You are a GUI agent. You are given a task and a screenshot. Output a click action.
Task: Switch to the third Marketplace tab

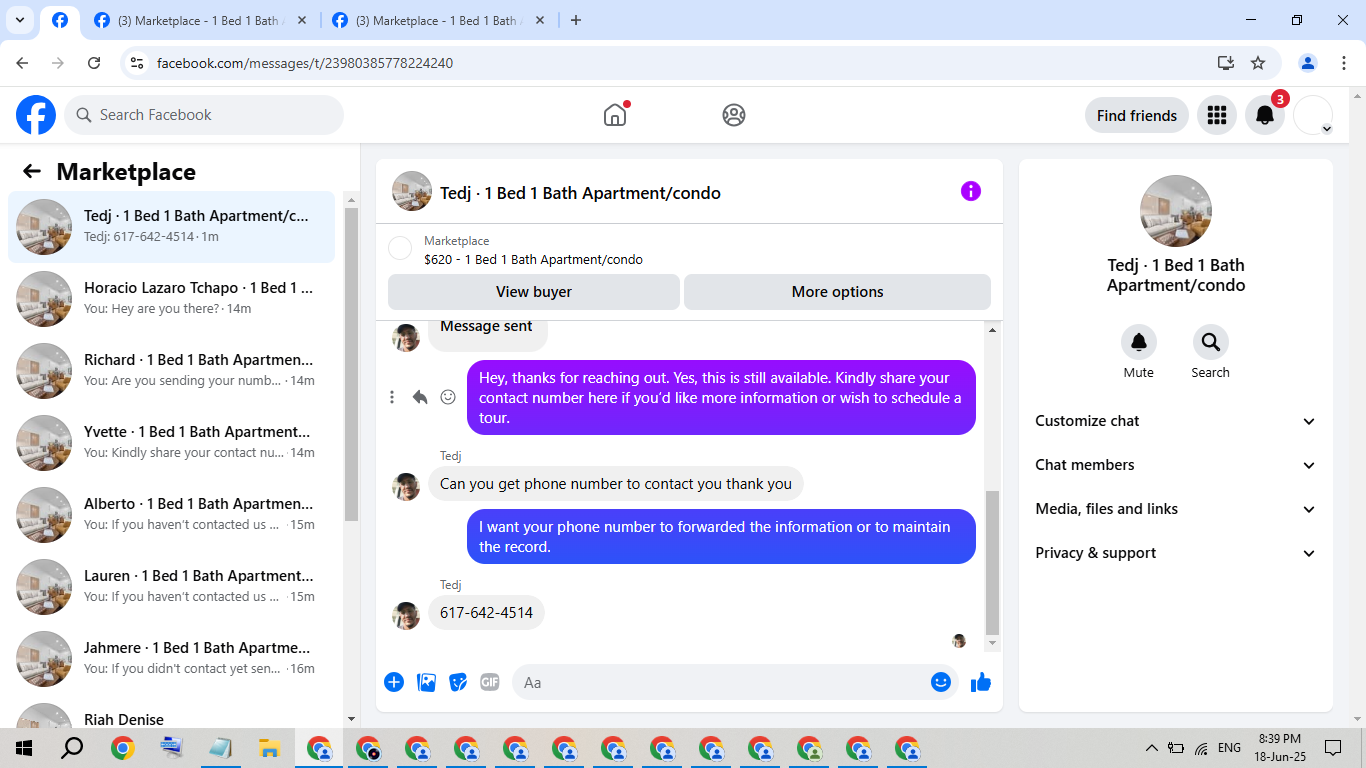(x=440, y=20)
